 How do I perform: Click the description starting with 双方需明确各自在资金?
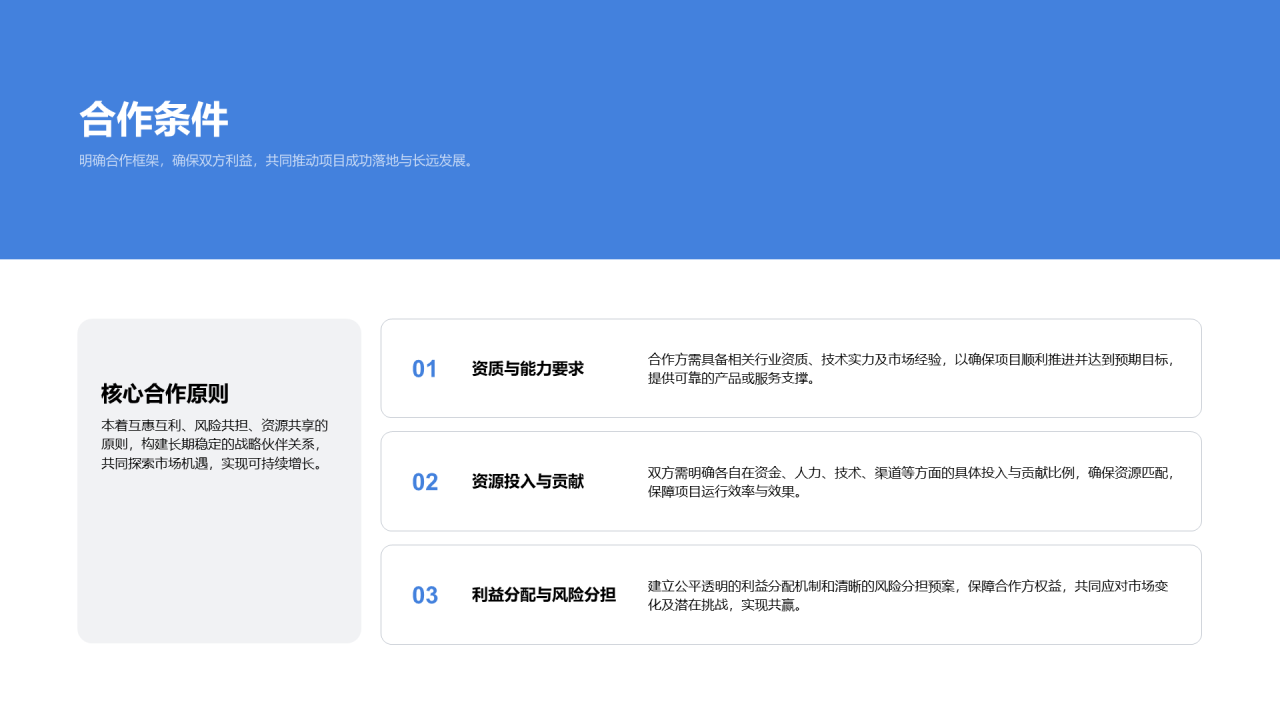click(912, 482)
